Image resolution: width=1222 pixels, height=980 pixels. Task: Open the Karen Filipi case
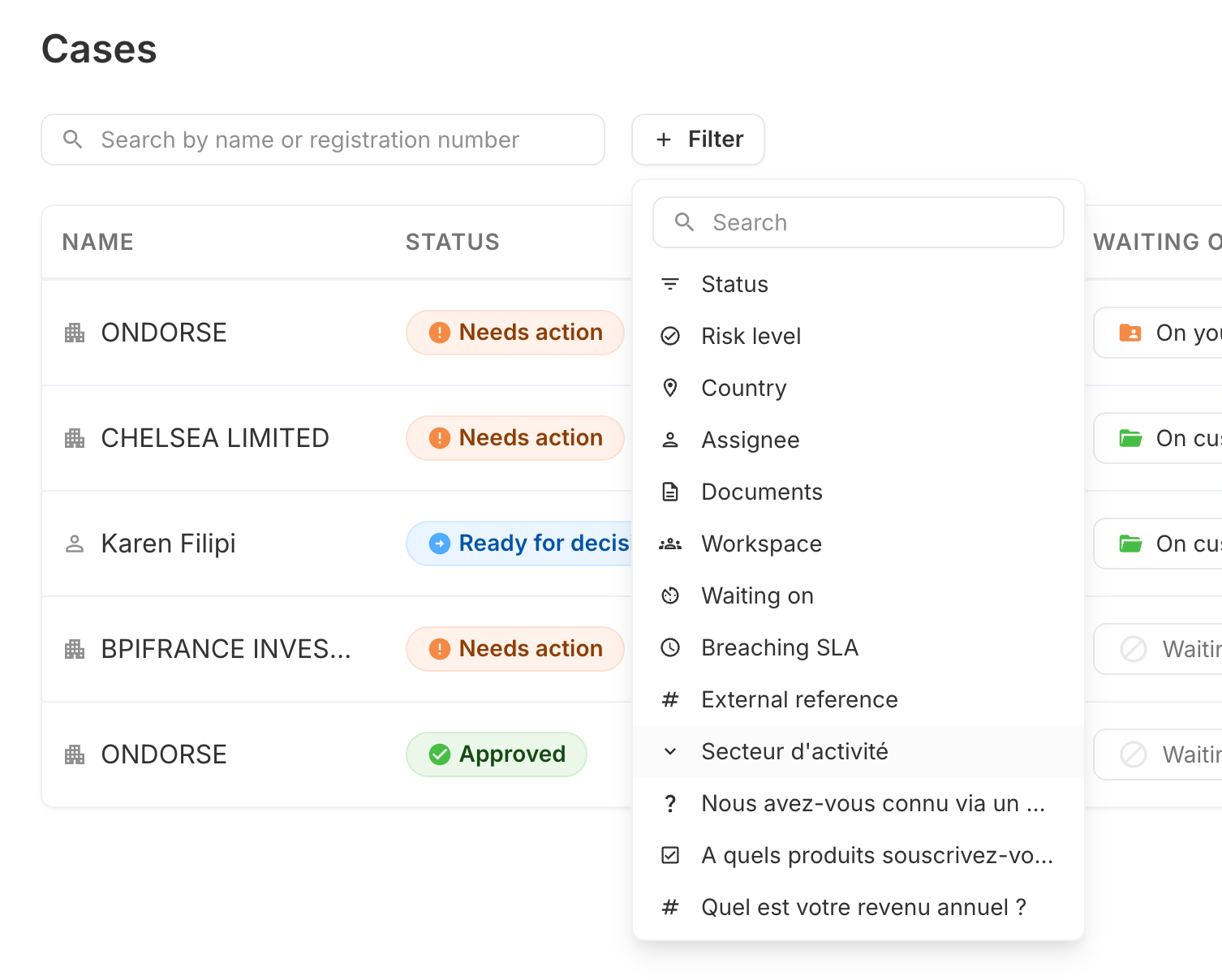coord(168,544)
